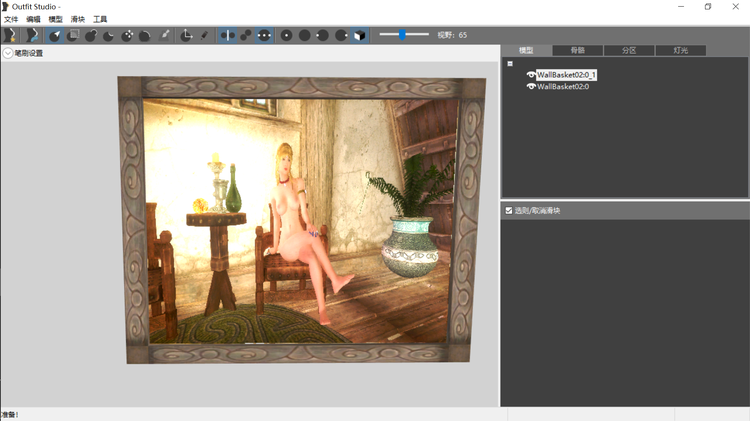Image resolution: width=750 pixels, height=421 pixels.
Task: Toggle the 选则/取消滑块 checkbox
Action: coord(509,210)
